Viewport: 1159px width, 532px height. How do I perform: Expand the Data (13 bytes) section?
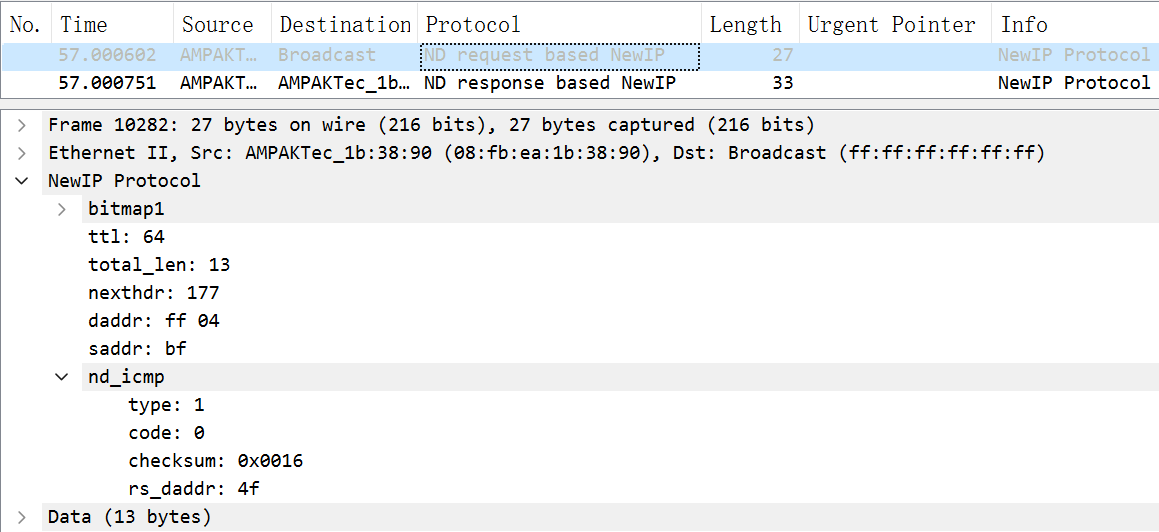[22, 517]
